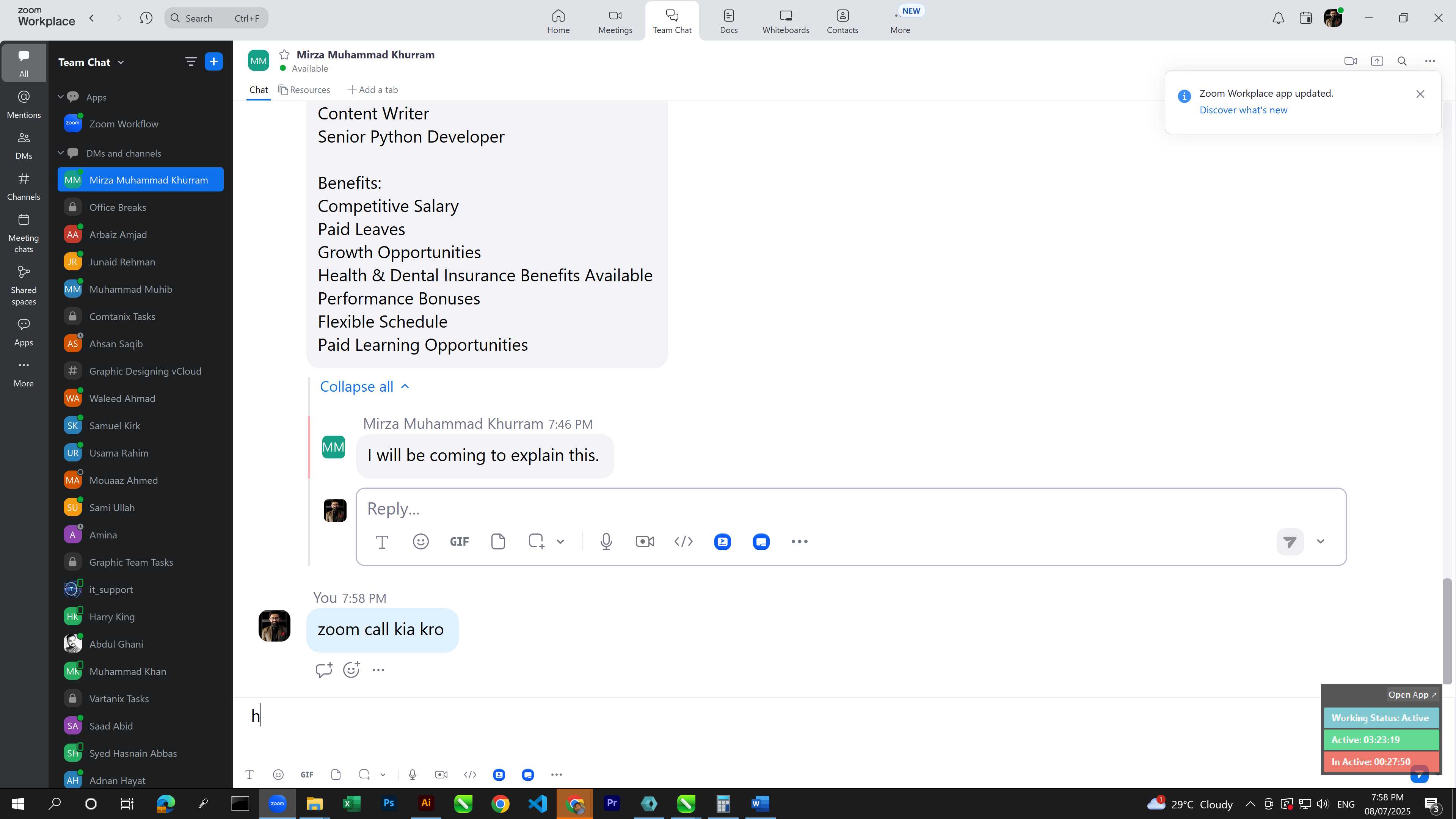Open more actions for 'zoom call kia kro'
Viewport: 1456px width, 819px height.
378,670
